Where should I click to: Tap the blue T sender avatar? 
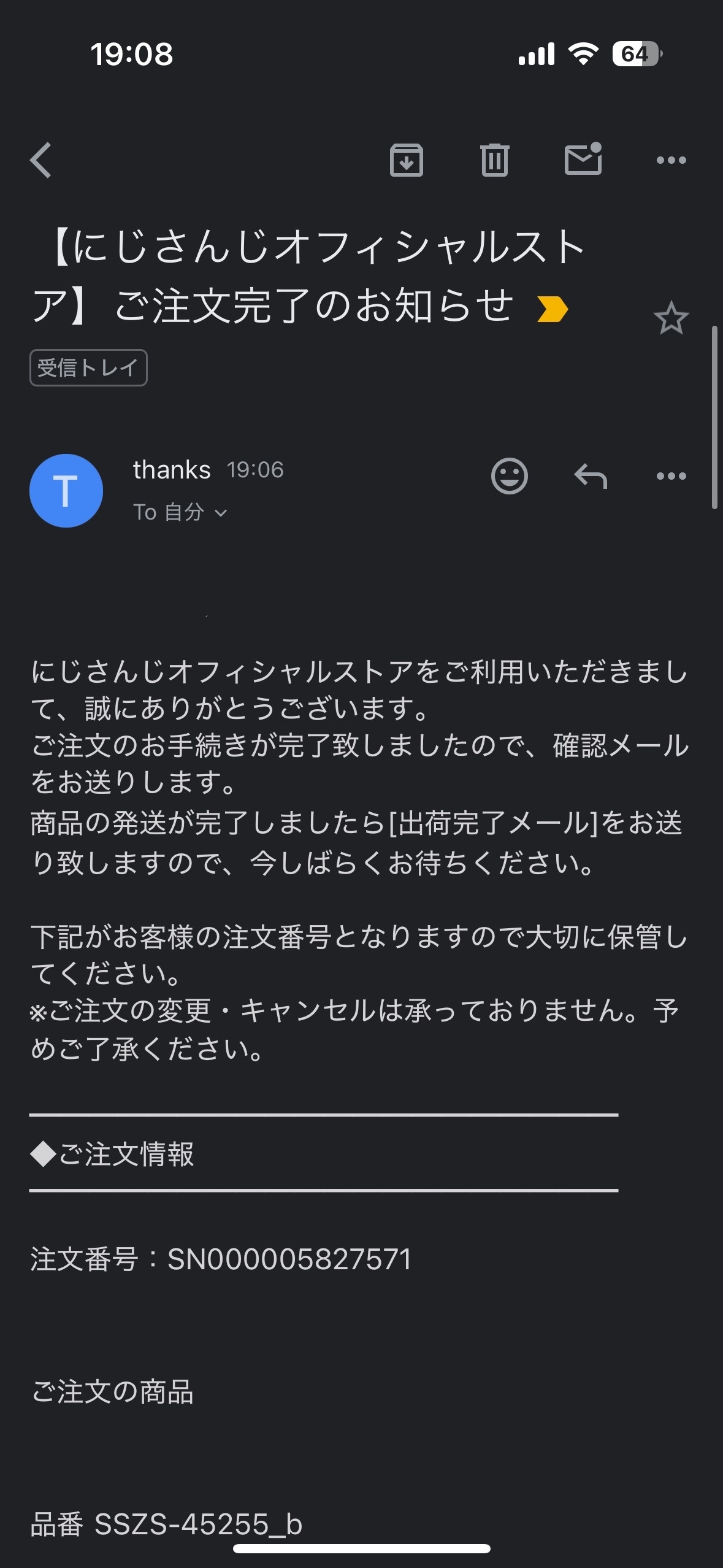click(x=66, y=491)
